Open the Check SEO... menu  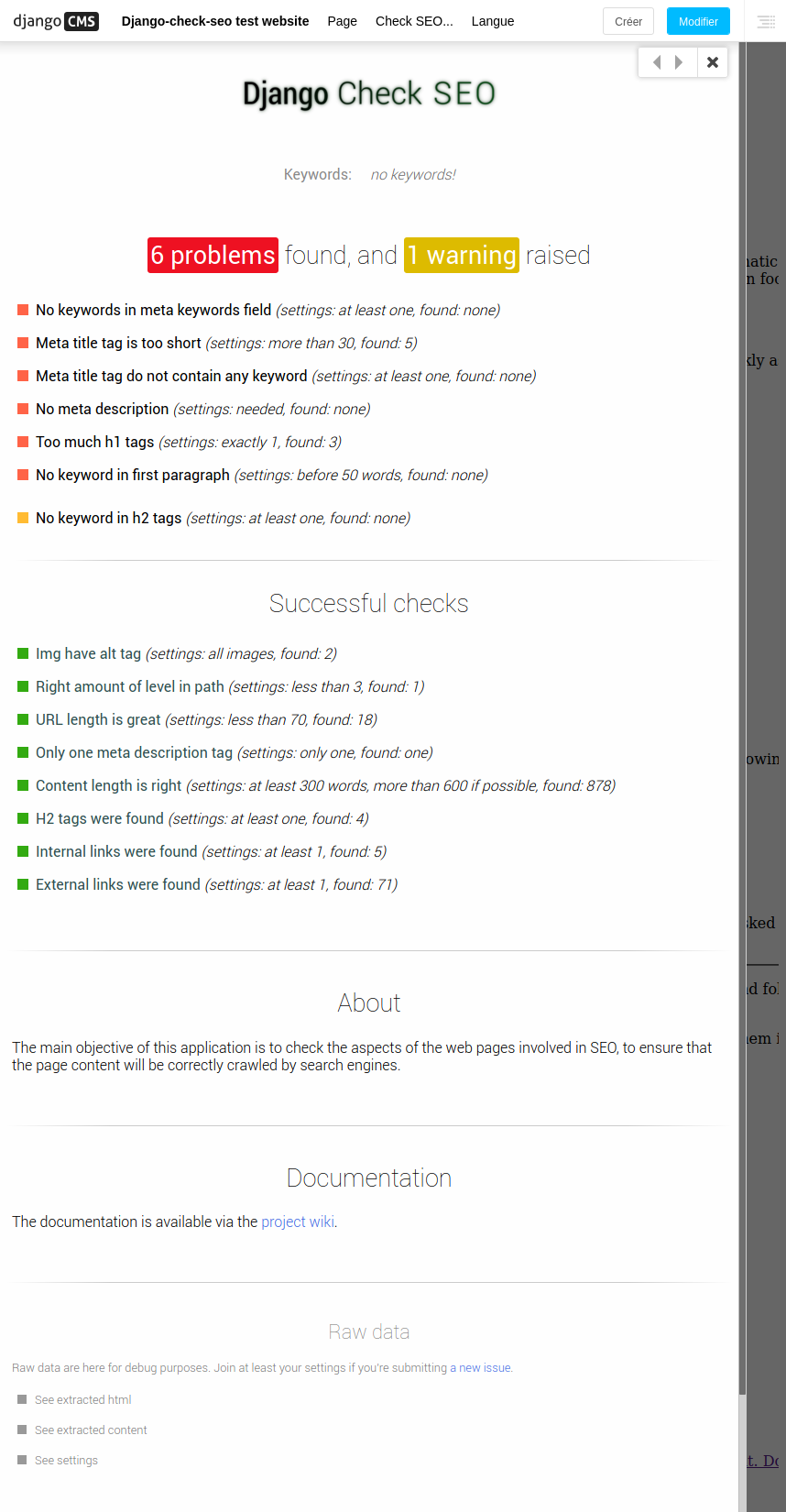[x=413, y=21]
